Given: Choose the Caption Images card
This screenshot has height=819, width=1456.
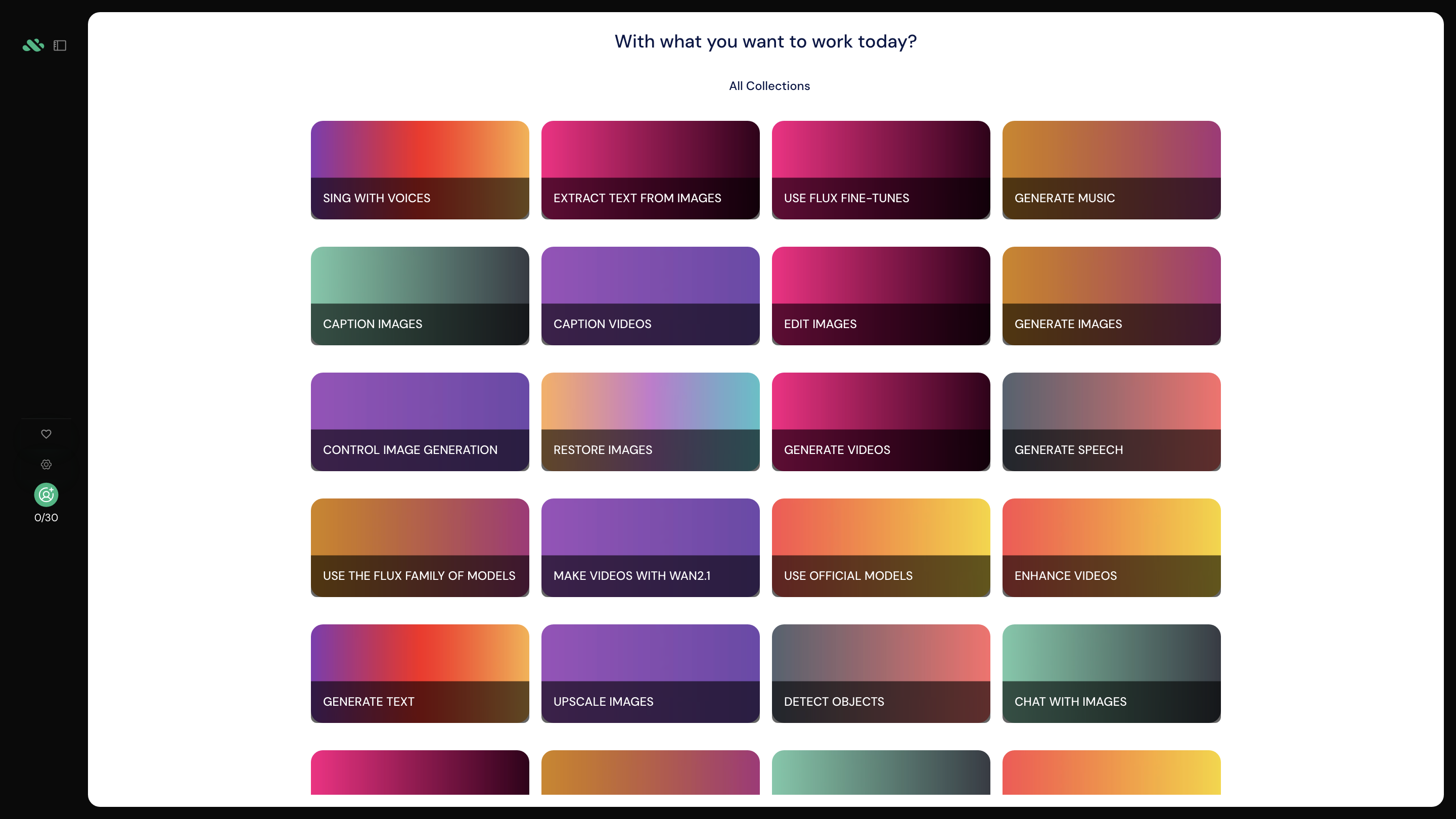Looking at the screenshot, I should click(x=420, y=296).
